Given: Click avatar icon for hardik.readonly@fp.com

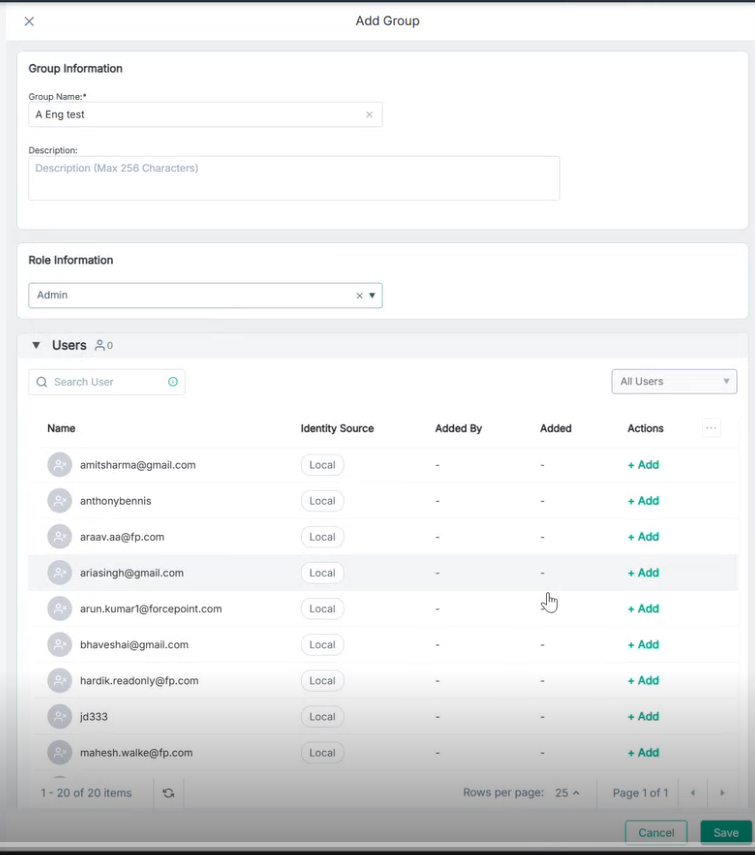Looking at the screenshot, I should point(59,681).
